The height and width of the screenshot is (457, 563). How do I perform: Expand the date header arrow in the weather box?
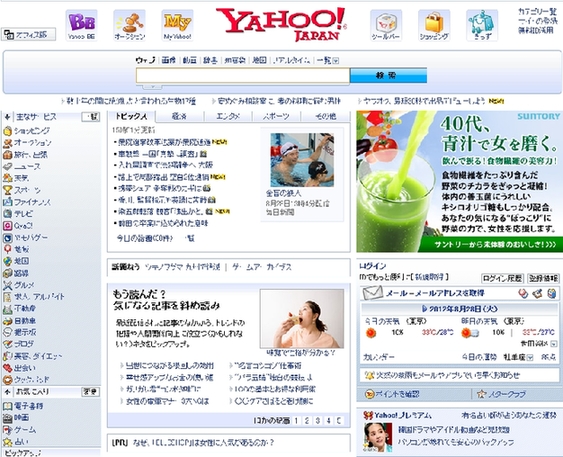(x=425, y=308)
